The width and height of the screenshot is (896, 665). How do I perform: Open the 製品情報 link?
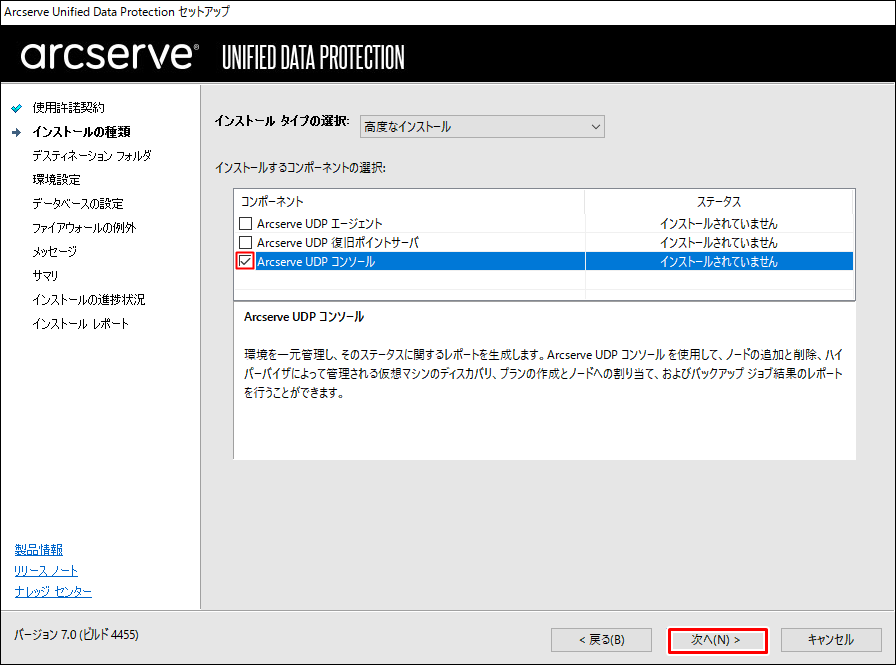coord(39,550)
